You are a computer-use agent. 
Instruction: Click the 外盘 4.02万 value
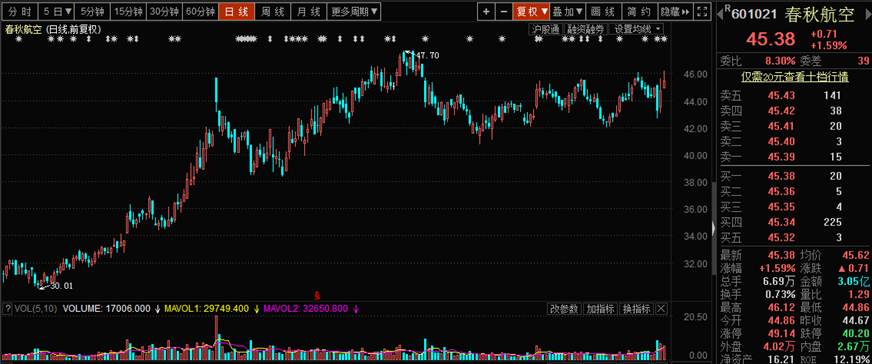(x=778, y=347)
